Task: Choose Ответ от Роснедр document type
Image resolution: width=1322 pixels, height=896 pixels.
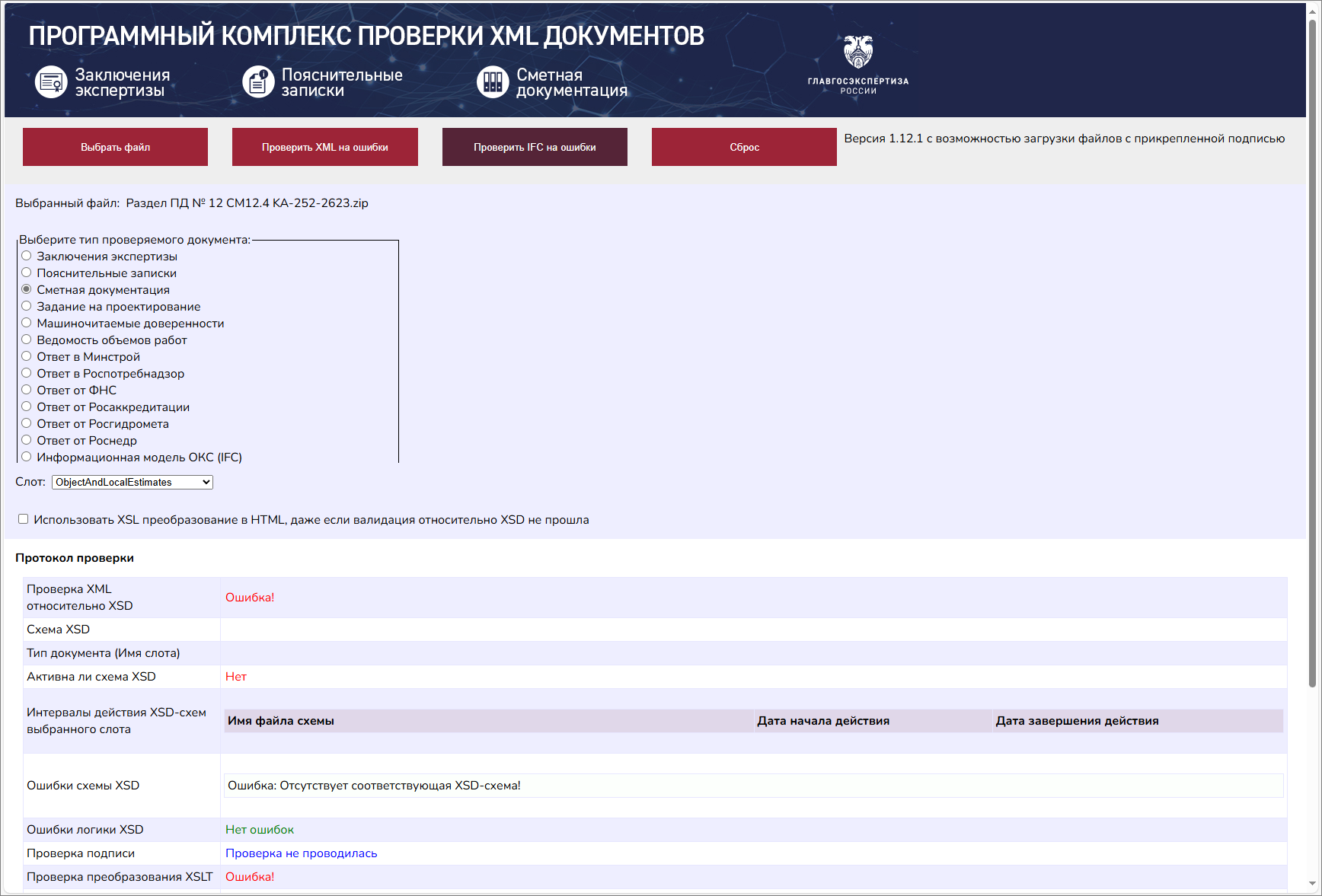Action: [27, 439]
